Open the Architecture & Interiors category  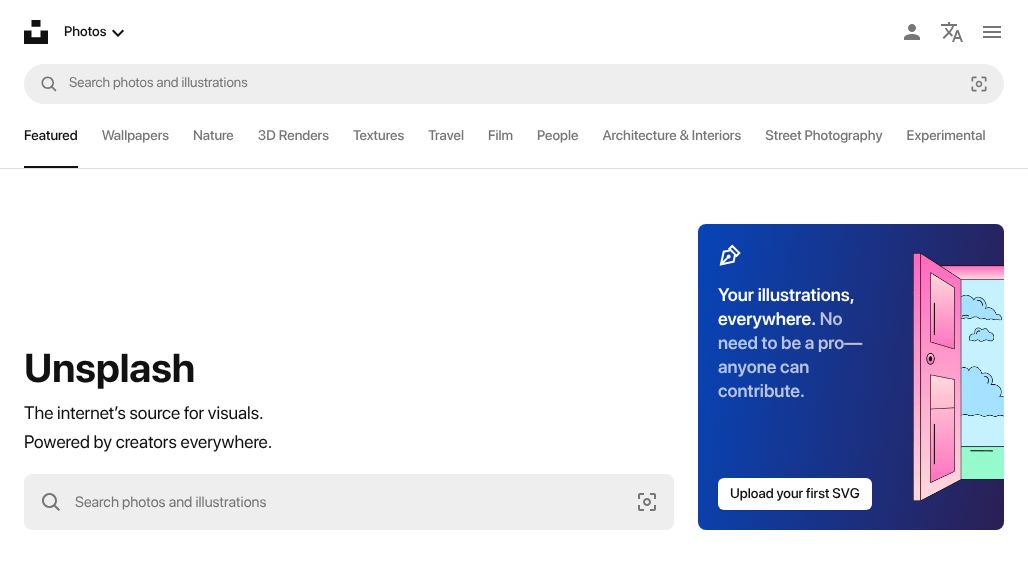[671, 136]
